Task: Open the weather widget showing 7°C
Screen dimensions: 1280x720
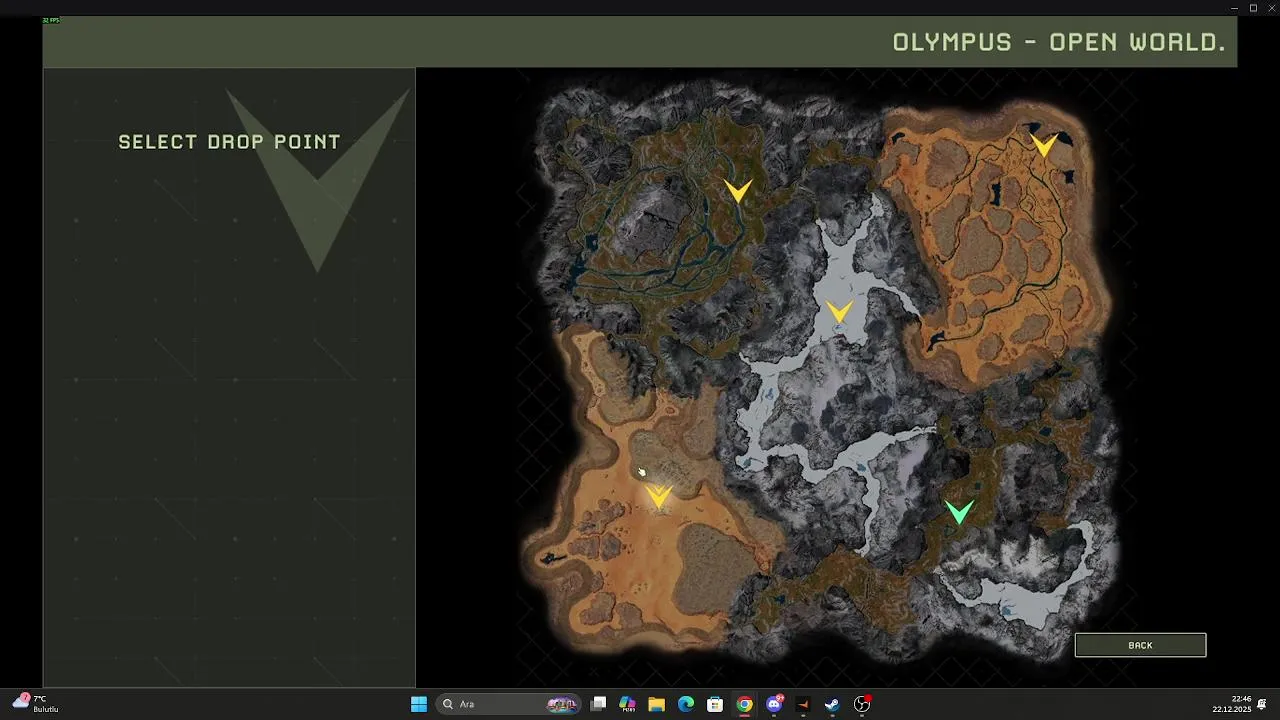Action: click(36, 704)
